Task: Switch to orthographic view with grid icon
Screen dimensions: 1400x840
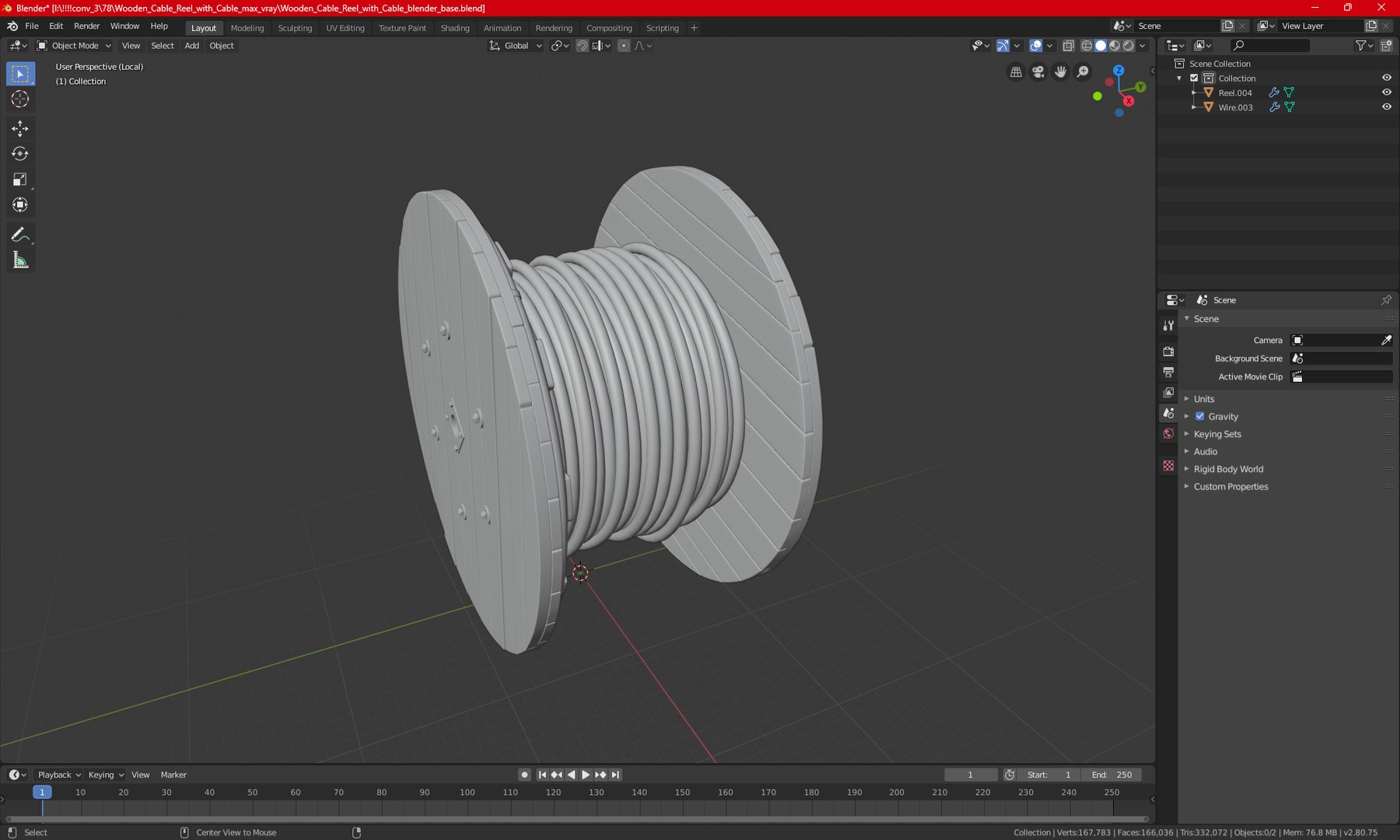Action: [x=1016, y=72]
